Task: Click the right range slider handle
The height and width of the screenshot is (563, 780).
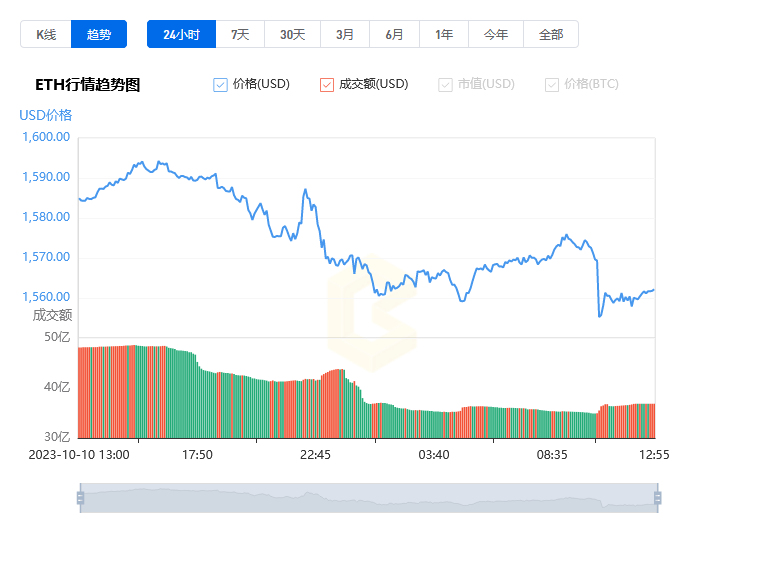Action: [658, 498]
